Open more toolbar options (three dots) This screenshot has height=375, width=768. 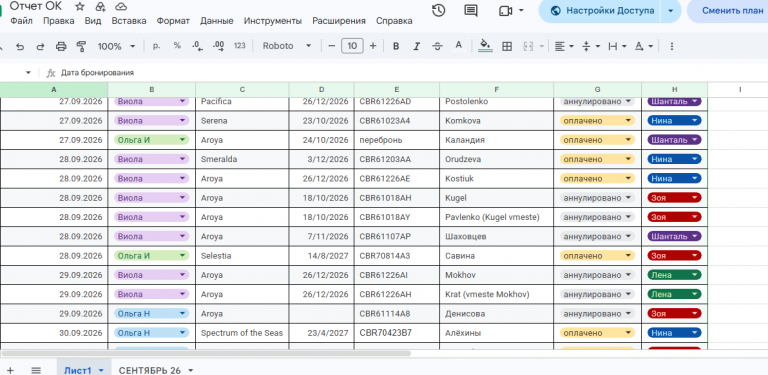click(672, 47)
